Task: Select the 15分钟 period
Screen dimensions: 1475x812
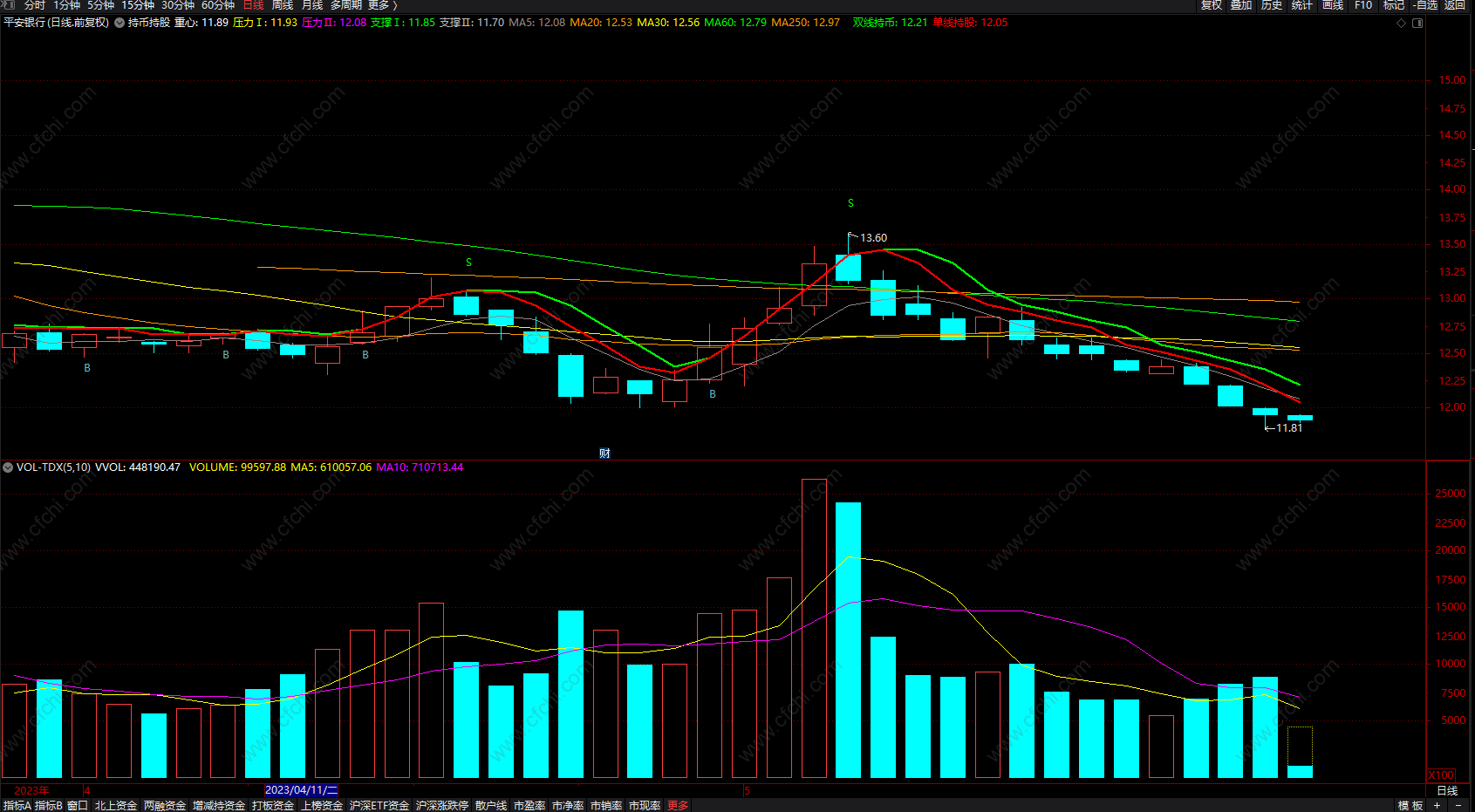Action: coord(138,5)
